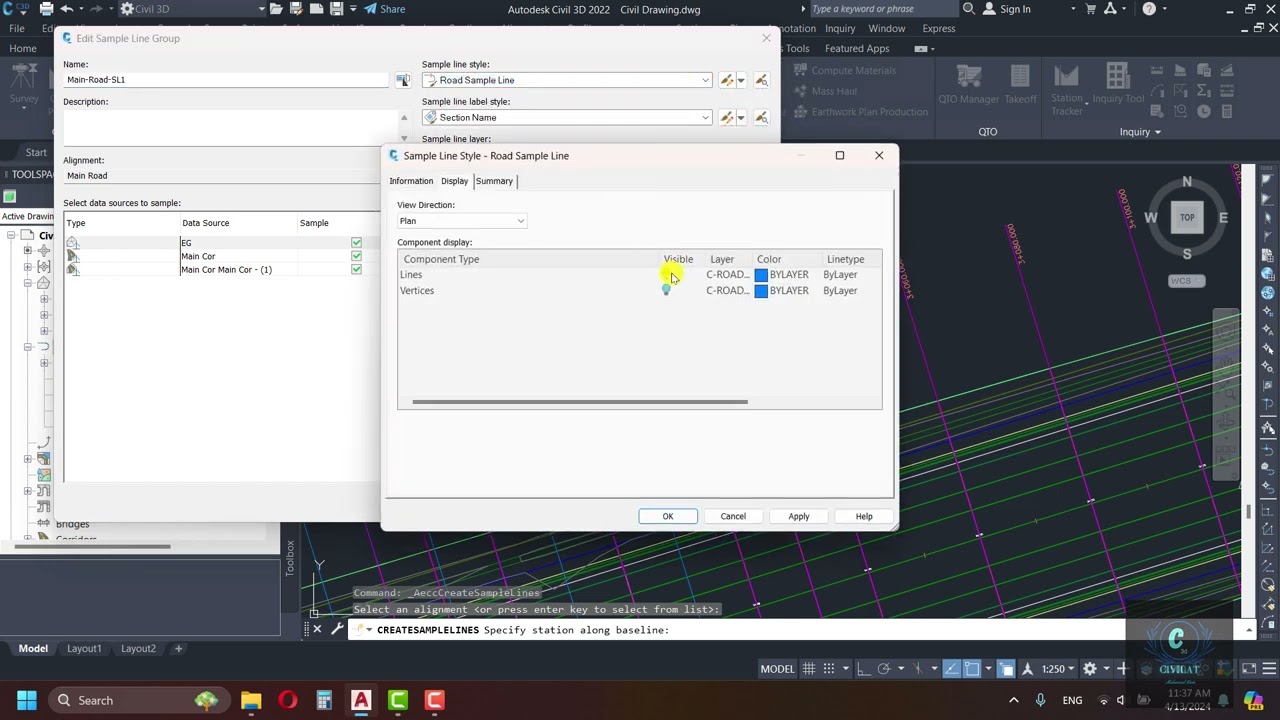Toggle the Vertices visibility lightbulb
The height and width of the screenshot is (720, 1280).
coord(666,290)
